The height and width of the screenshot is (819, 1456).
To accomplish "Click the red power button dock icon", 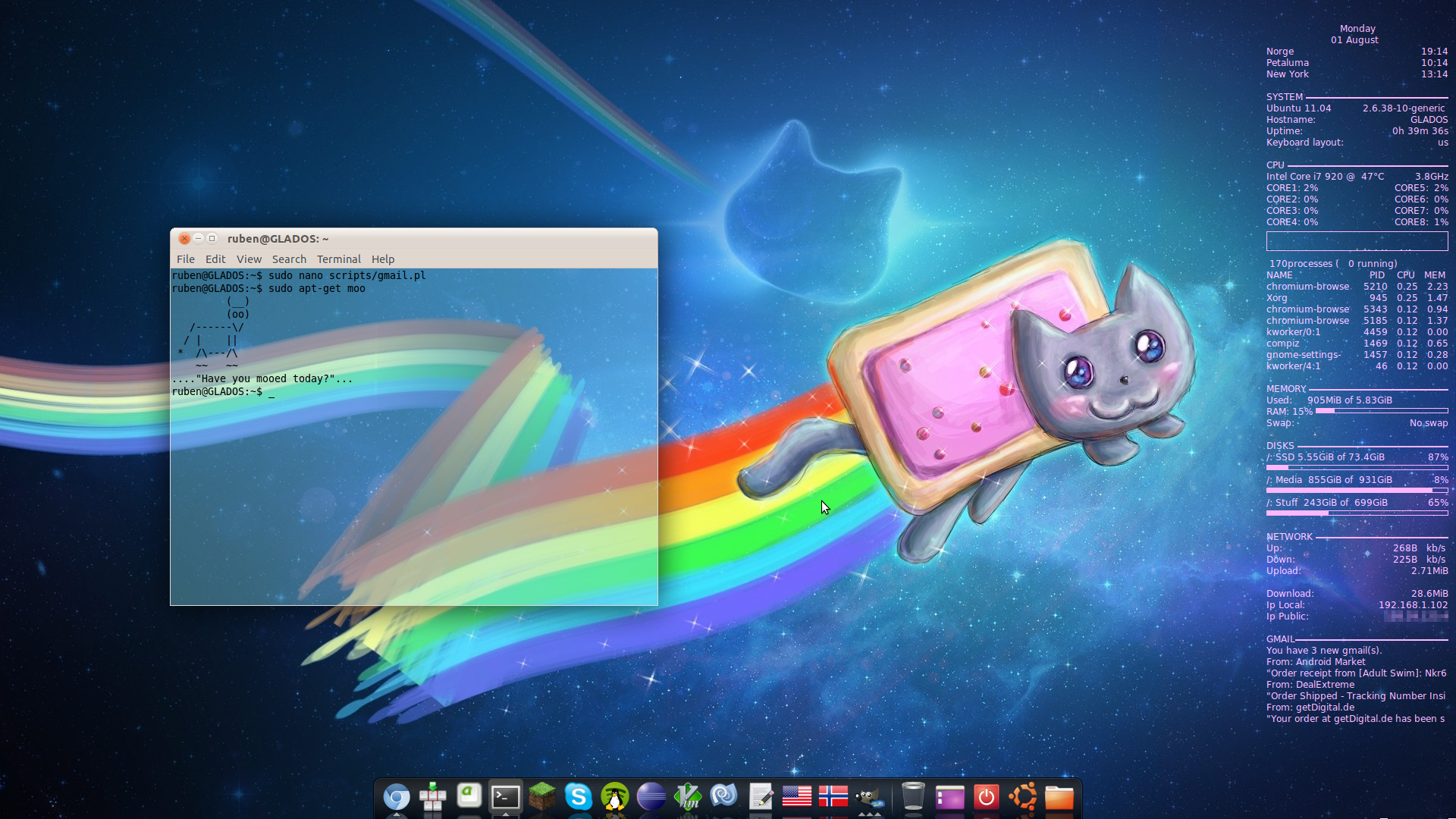I will click(x=987, y=797).
